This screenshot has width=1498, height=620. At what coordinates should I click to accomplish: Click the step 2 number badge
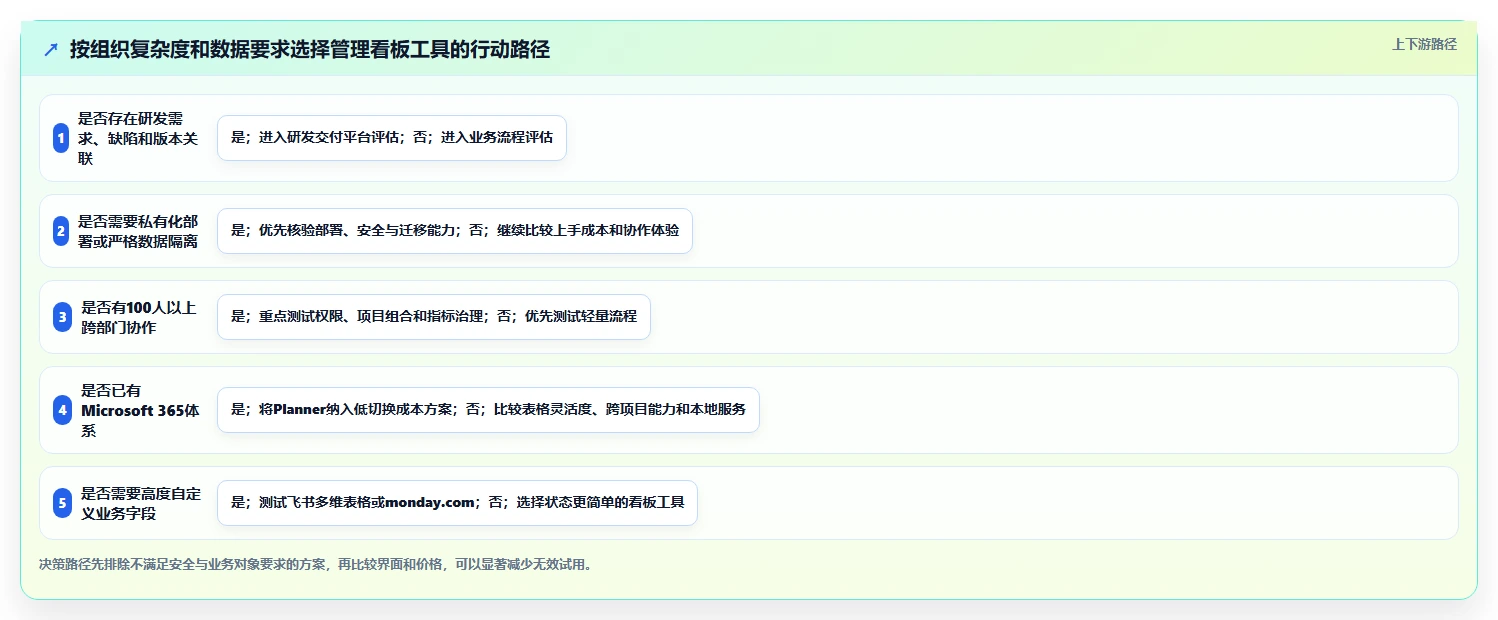(62, 231)
